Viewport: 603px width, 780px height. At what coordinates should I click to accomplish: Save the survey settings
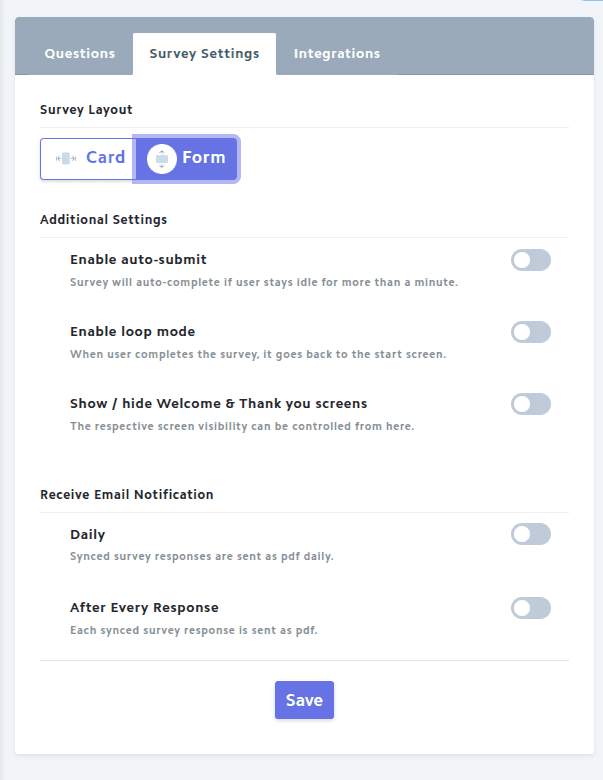click(304, 700)
